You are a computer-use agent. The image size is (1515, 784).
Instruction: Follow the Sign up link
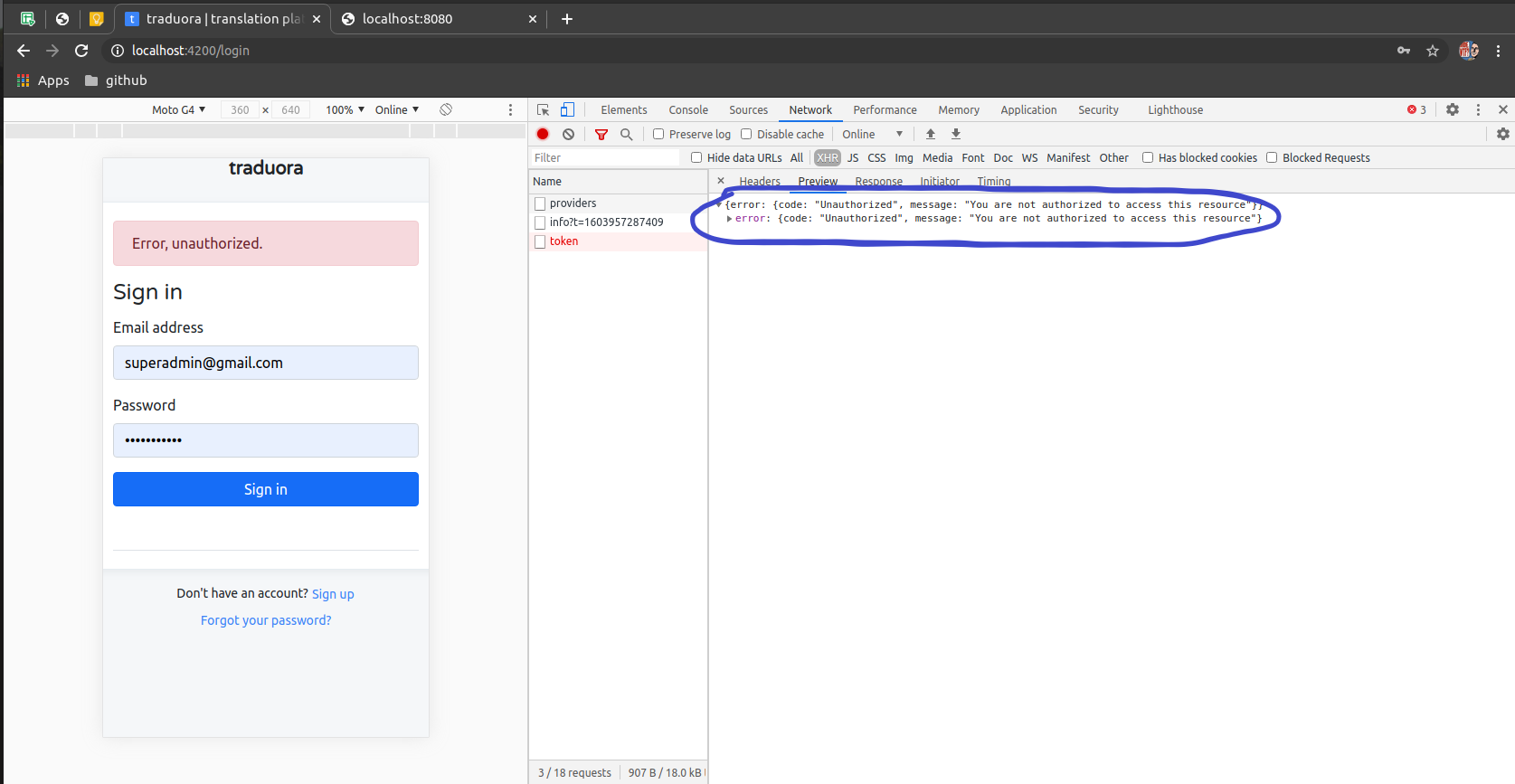point(333,594)
